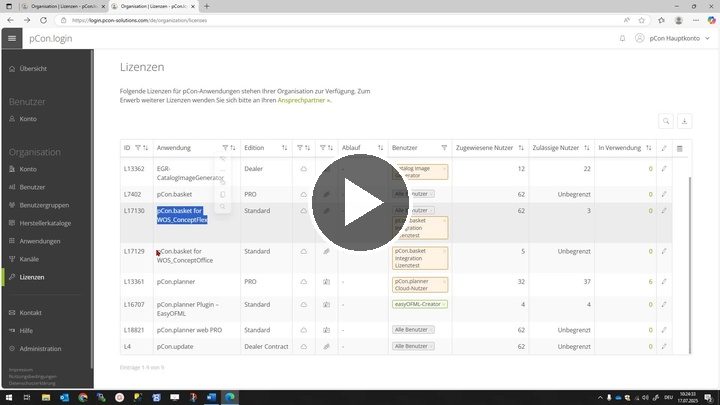
Task: Go back with the browser back arrow
Action: 11,20
